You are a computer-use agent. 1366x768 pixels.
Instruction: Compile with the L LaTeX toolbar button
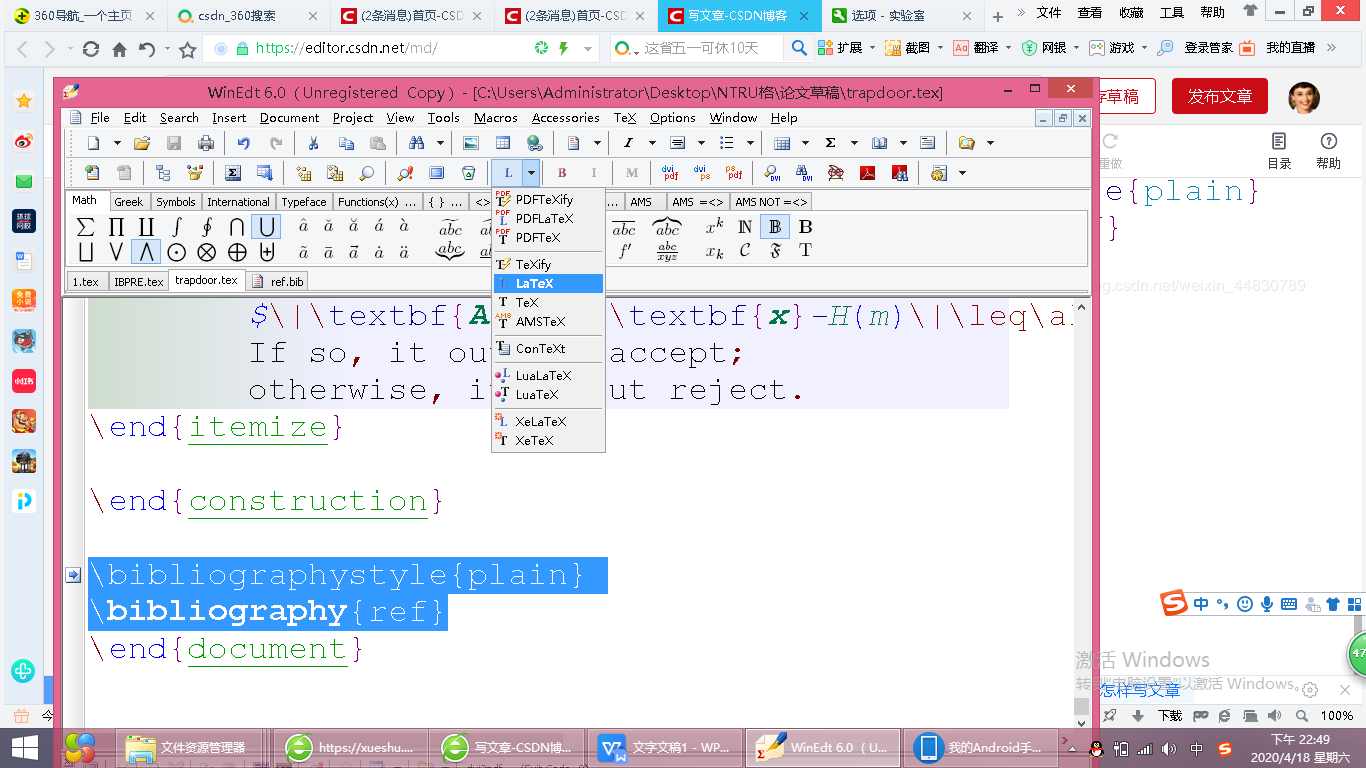507,173
